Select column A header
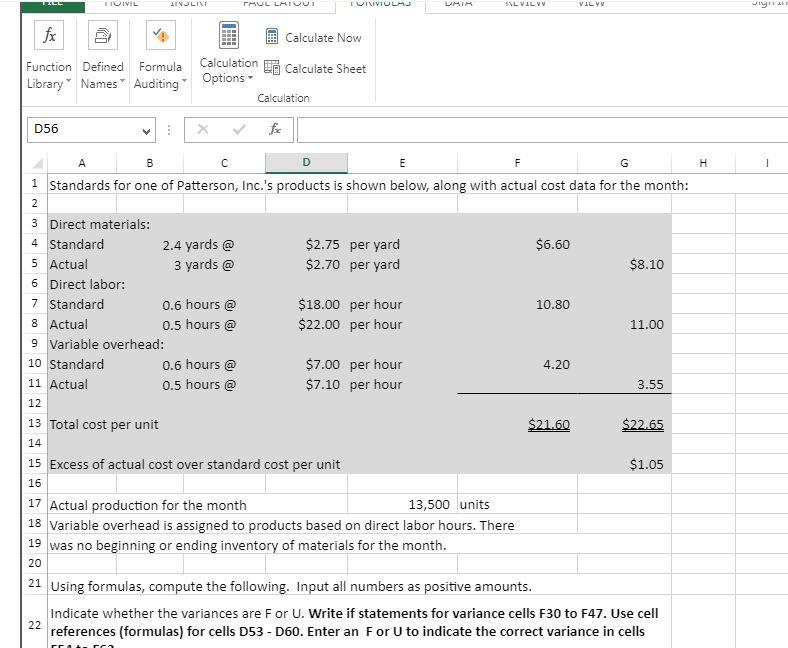Viewport: 788px width, 648px height. click(82, 163)
